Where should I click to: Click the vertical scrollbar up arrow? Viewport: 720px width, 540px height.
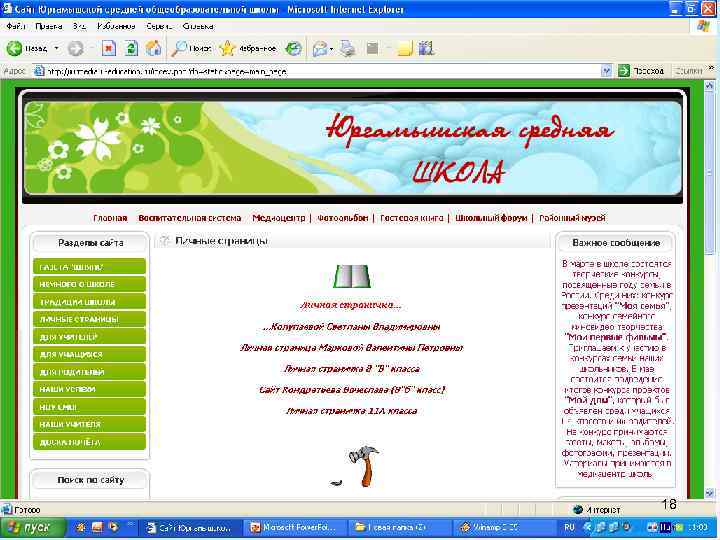[x=710, y=85]
